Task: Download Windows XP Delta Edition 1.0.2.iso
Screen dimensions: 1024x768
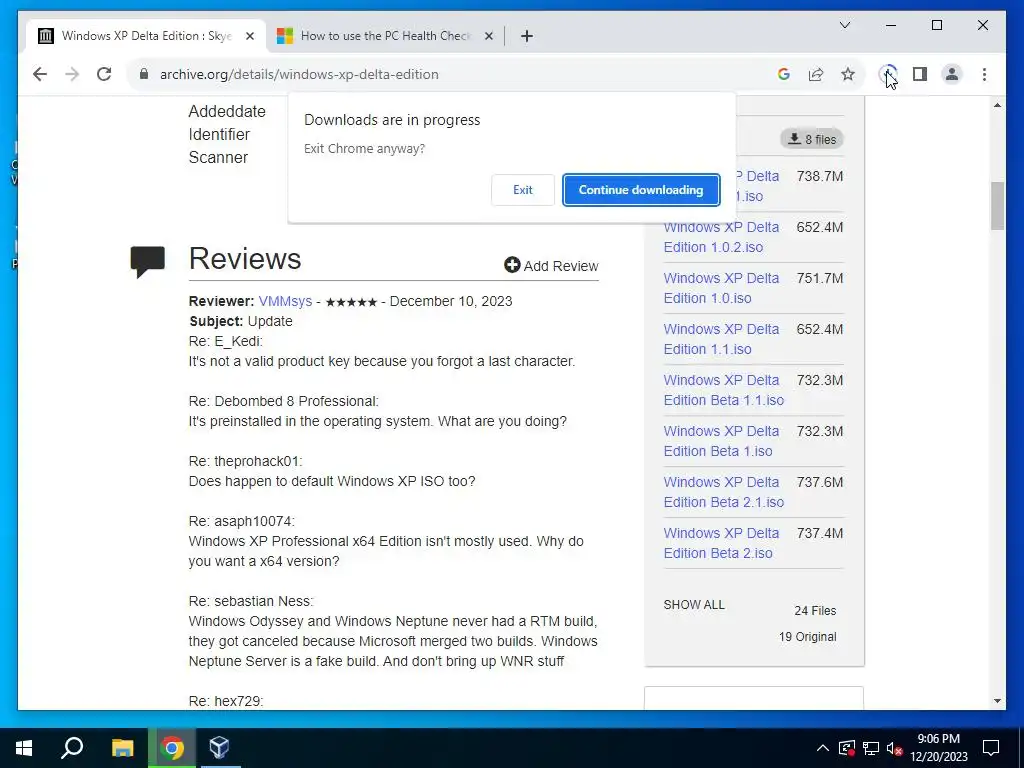Action: coord(721,237)
